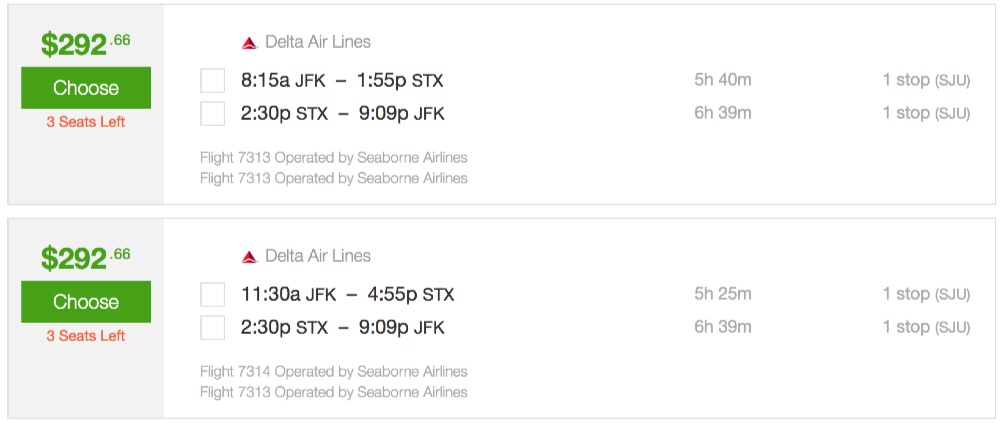Image resolution: width=1000 pixels, height=427 pixels.
Task: Click the 8:15a JFK – 1:55p STX flight times
Action: pos(341,80)
